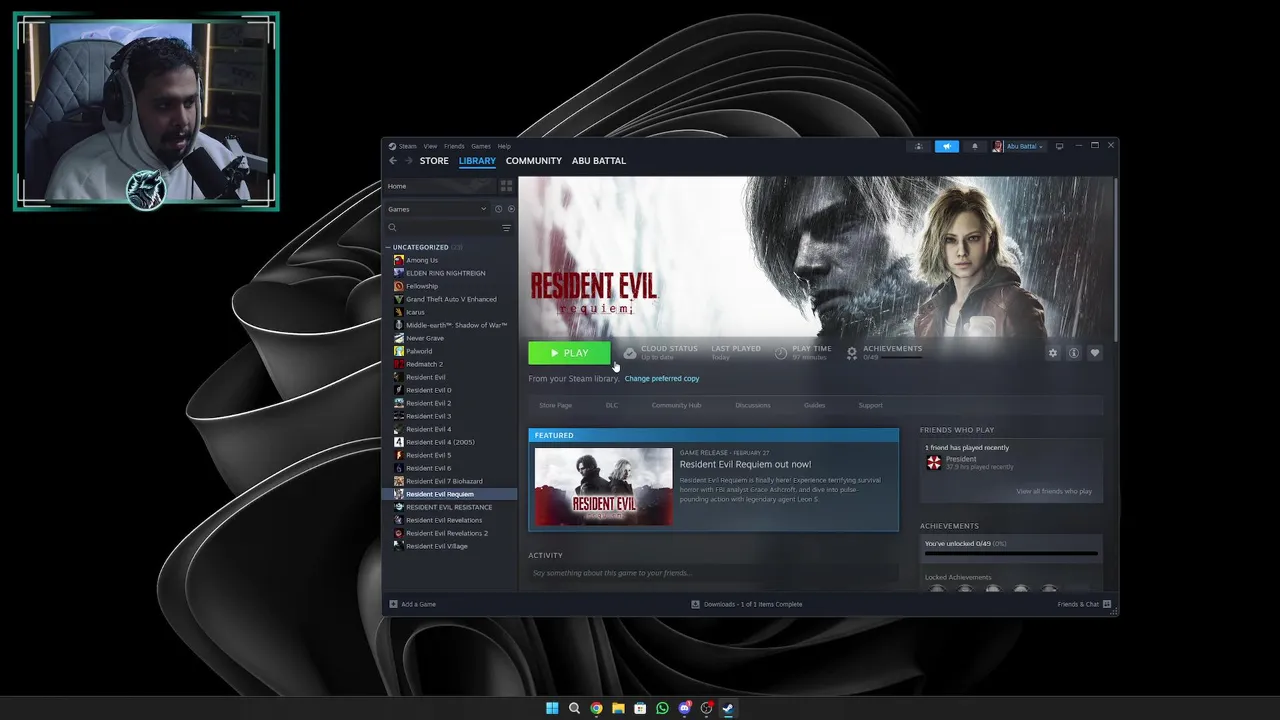Go back with the left arrow
Screen dimensions: 1280x720
(x=393, y=161)
